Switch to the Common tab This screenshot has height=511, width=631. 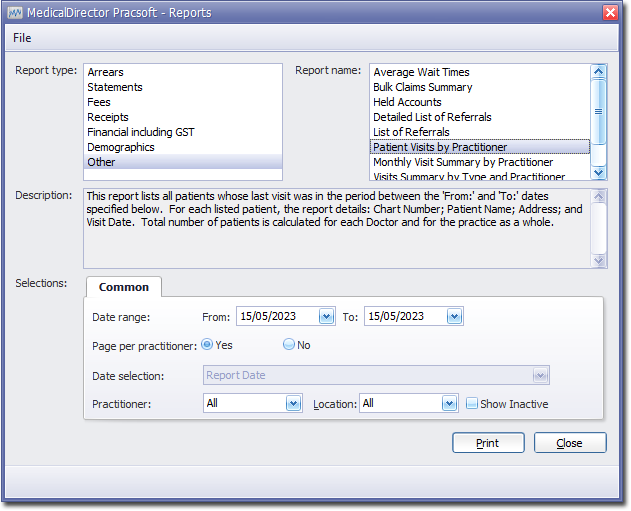click(x=124, y=287)
